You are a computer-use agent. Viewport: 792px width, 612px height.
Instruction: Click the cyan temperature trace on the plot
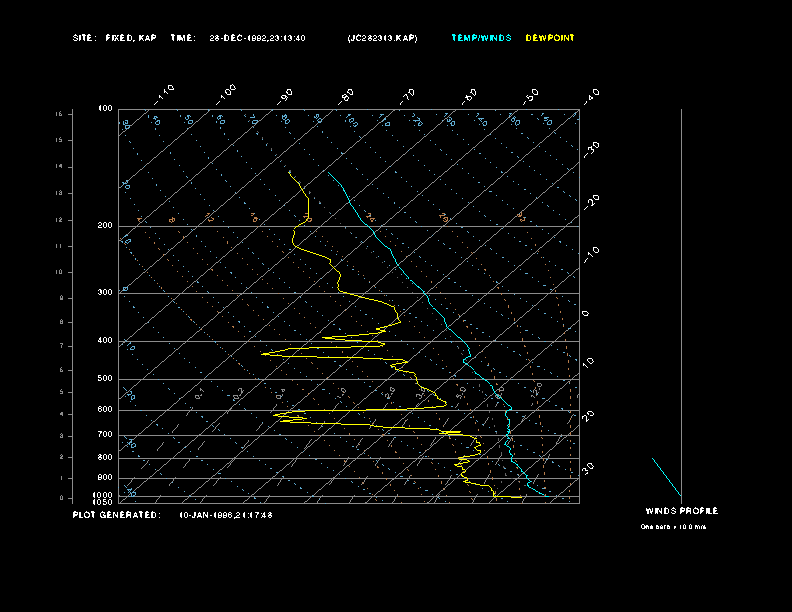427,295
